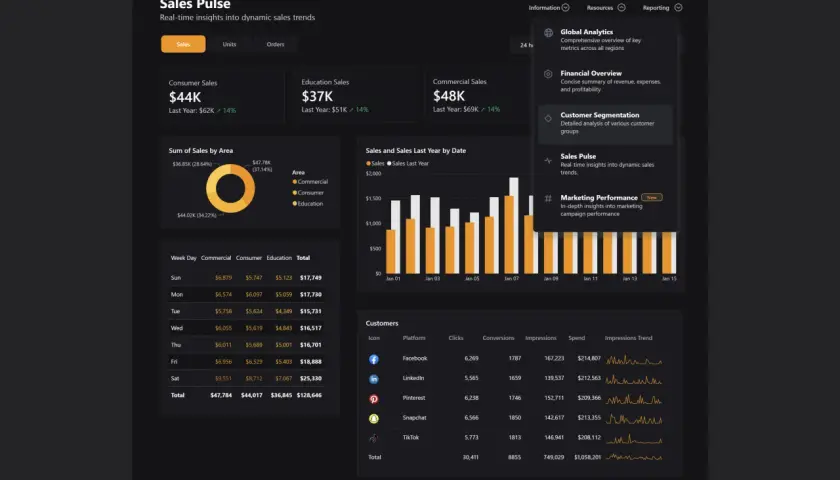The width and height of the screenshot is (840, 480).
Task: Click the Global Analytics globe icon
Action: pyautogui.click(x=548, y=33)
